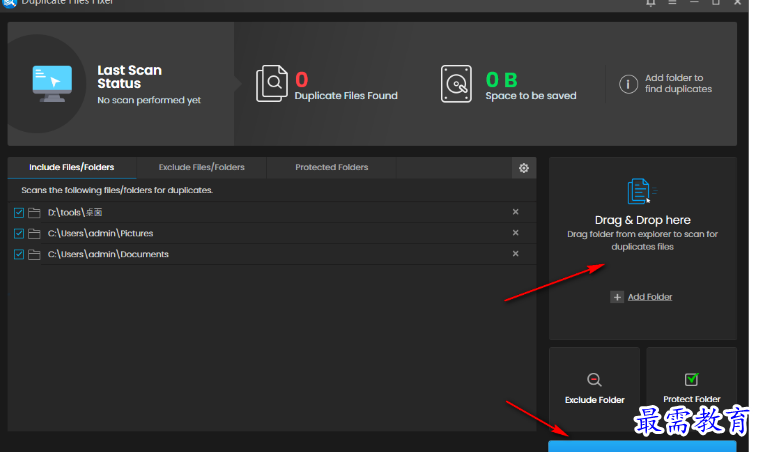The image size is (758, 452).
Task: Select the C:\Users\admin\Documents path text
Action: 108,254
